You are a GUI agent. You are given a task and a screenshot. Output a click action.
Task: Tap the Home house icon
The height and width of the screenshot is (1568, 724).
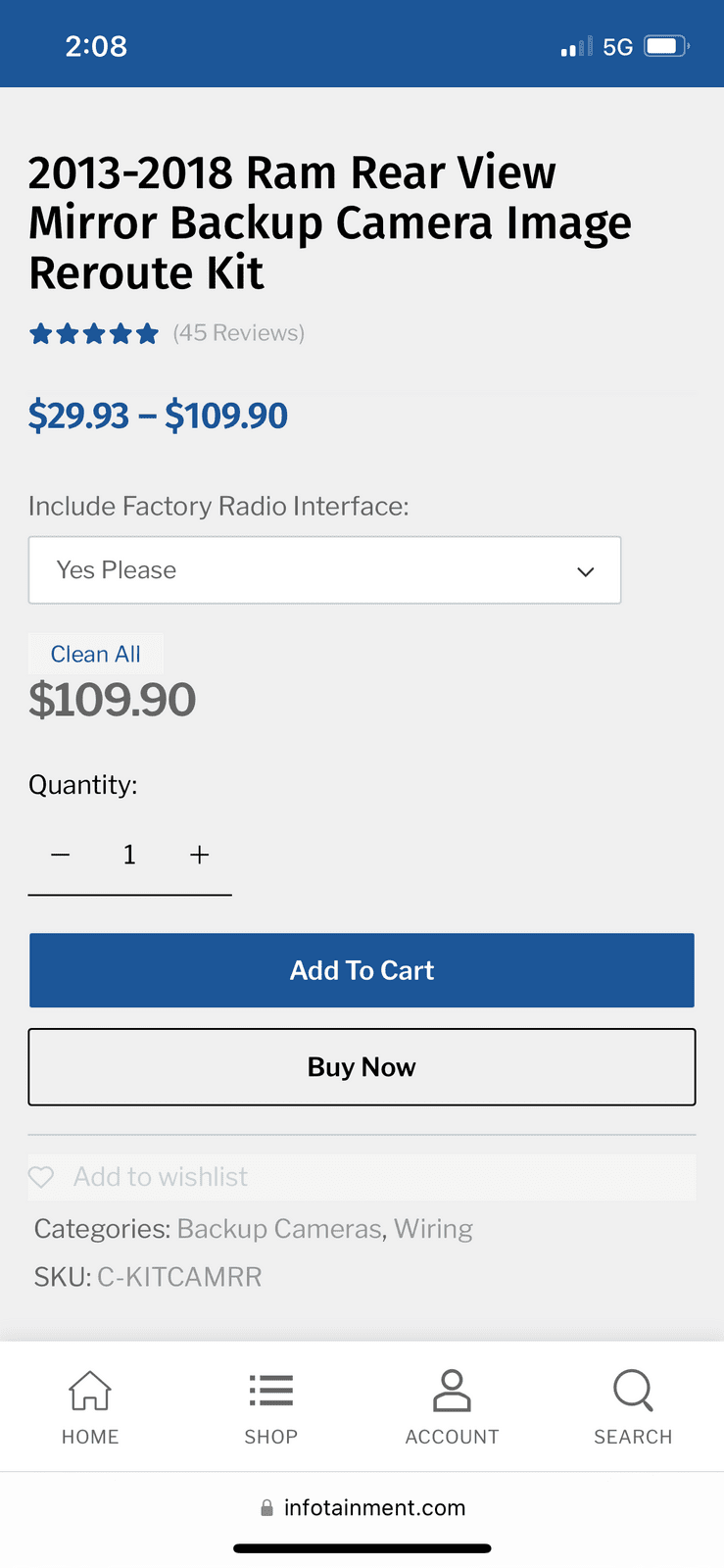pos(90,1390)
